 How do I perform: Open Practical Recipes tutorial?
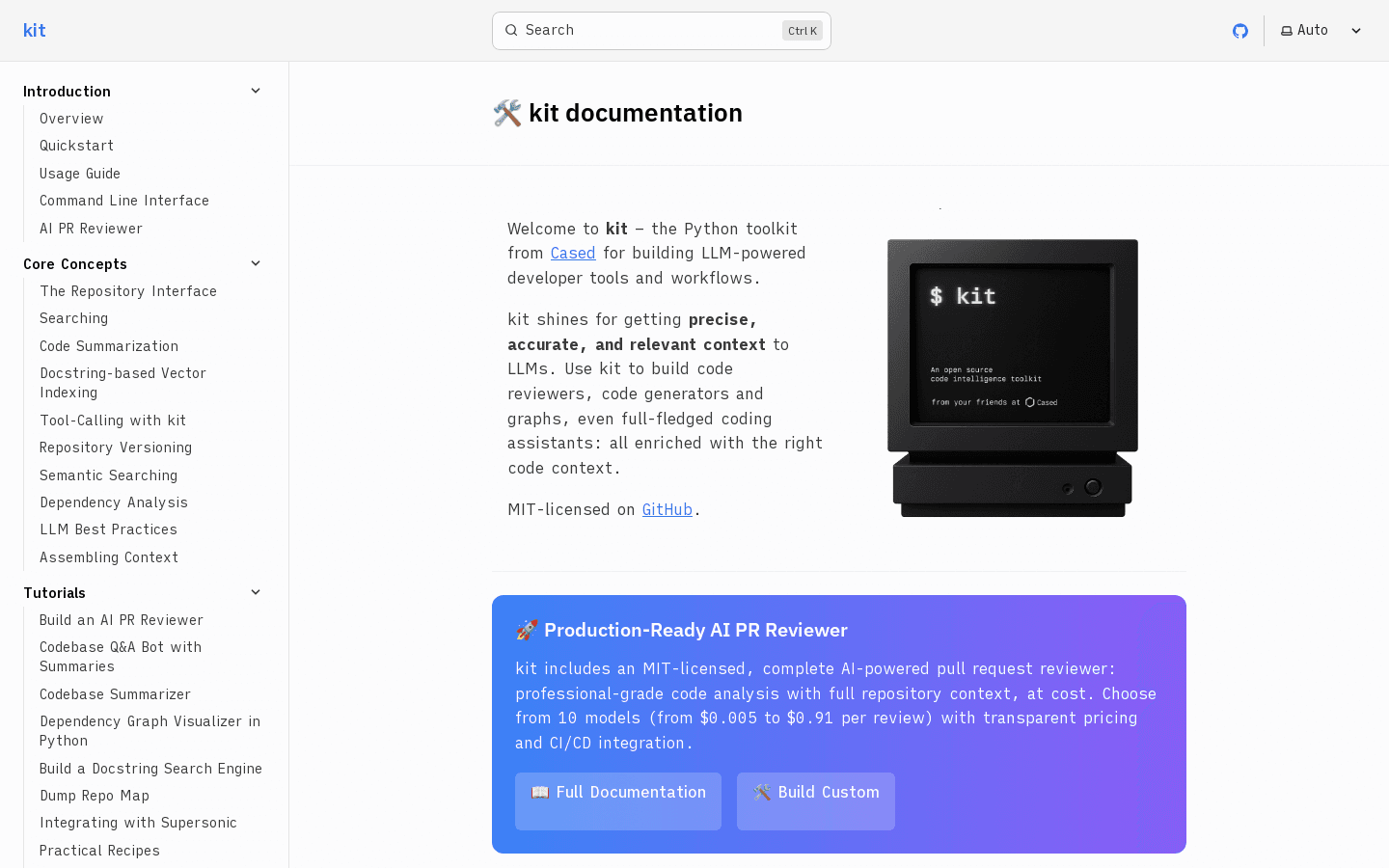(99, 851)
